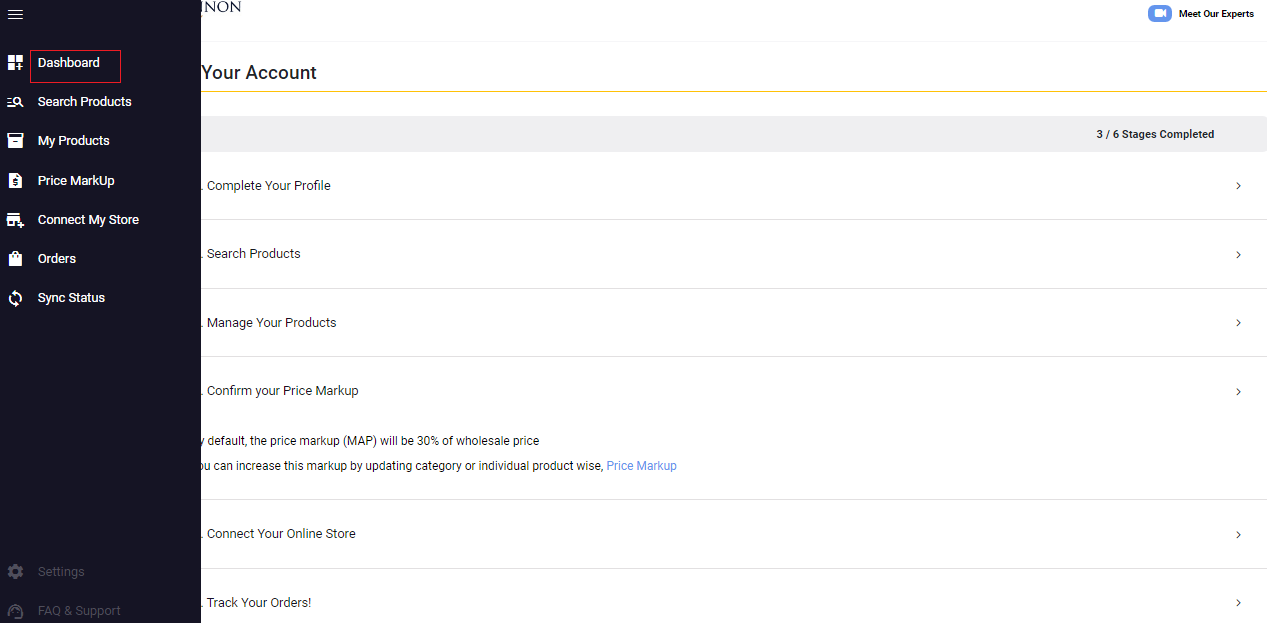
Task: Click the Search Products magnifier icon
Action: point(15,101)
